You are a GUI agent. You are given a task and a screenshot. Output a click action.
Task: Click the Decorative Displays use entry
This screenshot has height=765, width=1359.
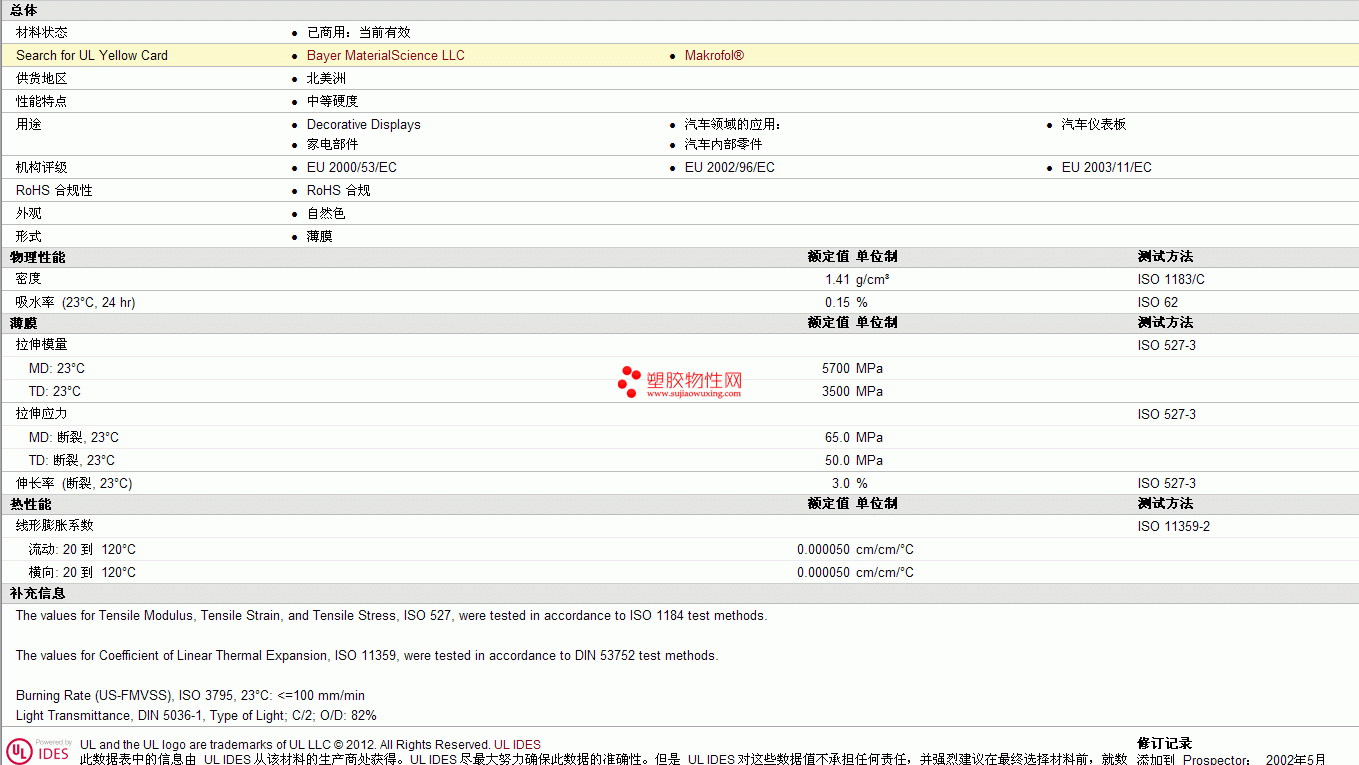click(364, 124)
